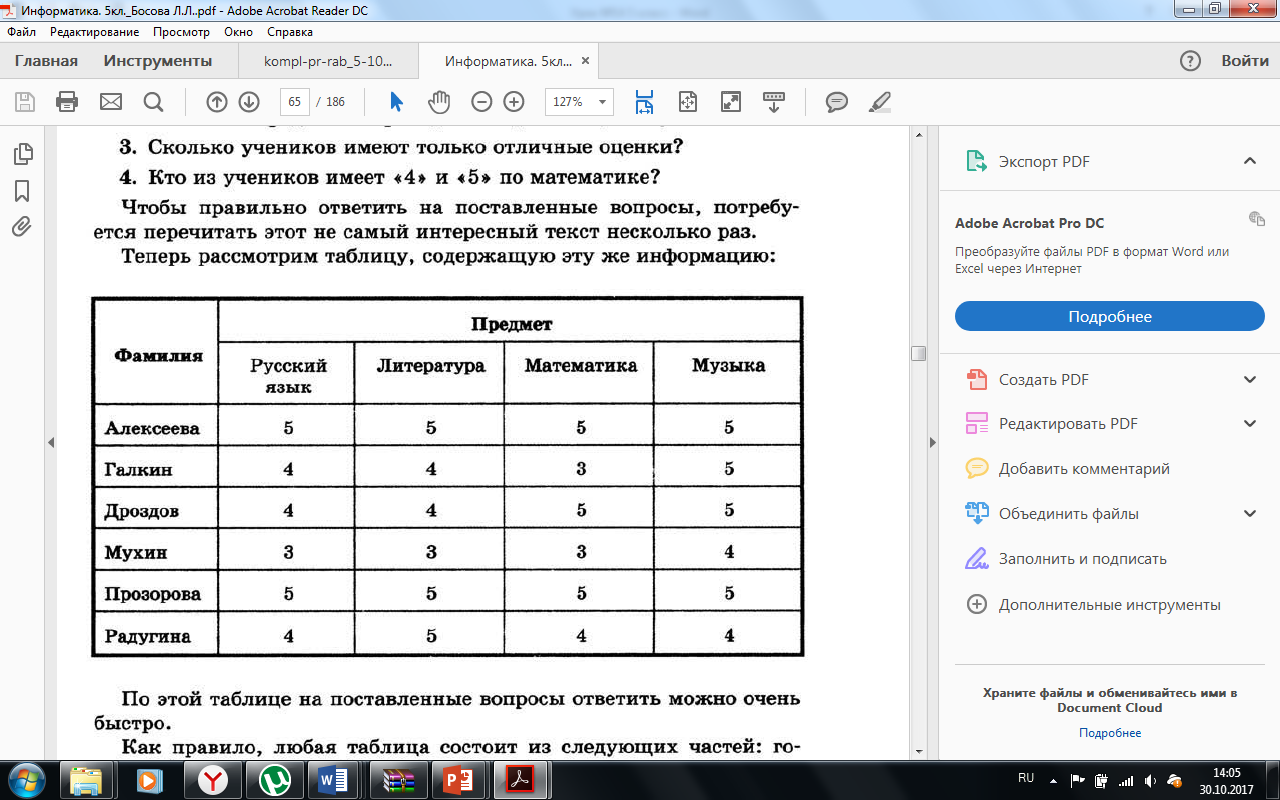Open the attachments paperclip panel

pos(22,226)
